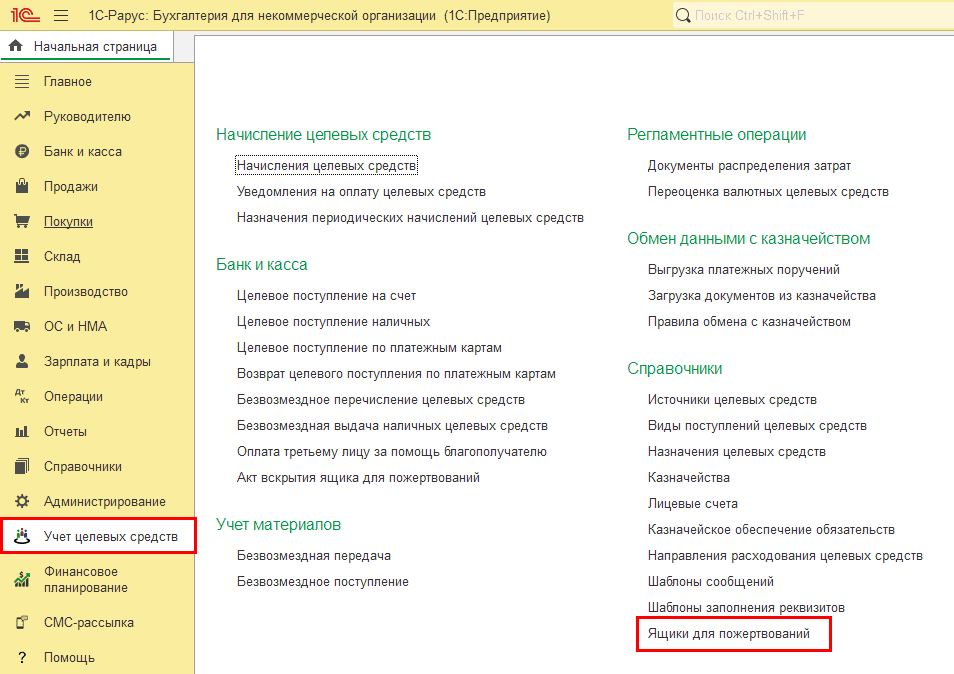The width and height of the screenshot is (954, 674).
Task: Open Оплата третьему лицу за помощь благополучателю
Action: pyautogui.click(x=392, y=452)
